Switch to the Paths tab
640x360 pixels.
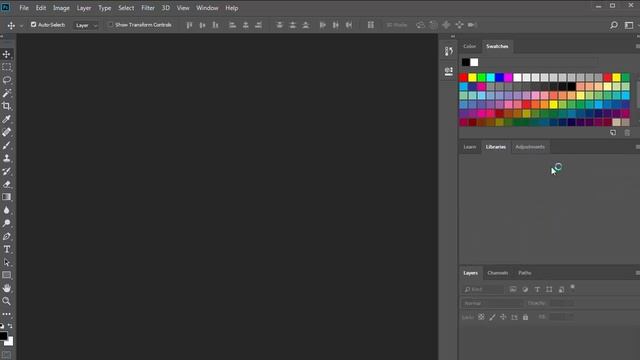click(x=525, y=273)
